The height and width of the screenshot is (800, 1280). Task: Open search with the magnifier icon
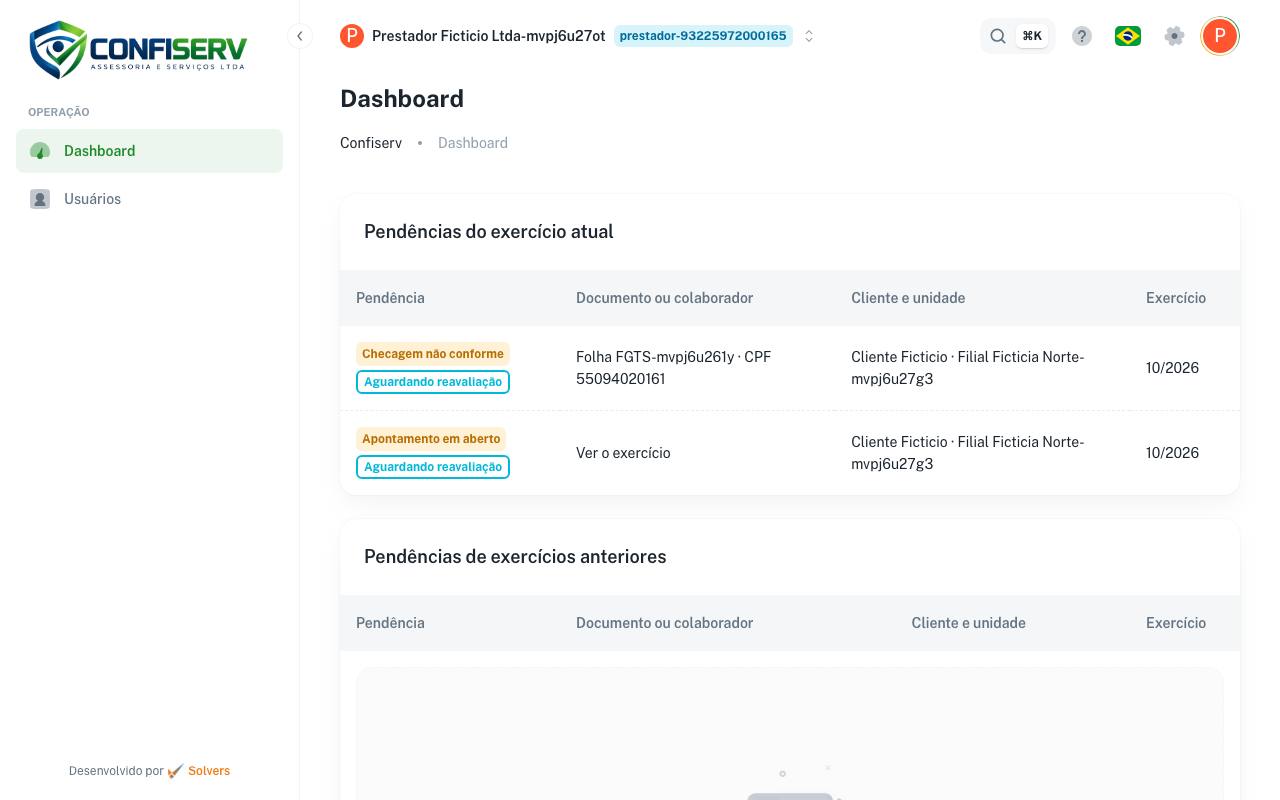tap(998, 36)
